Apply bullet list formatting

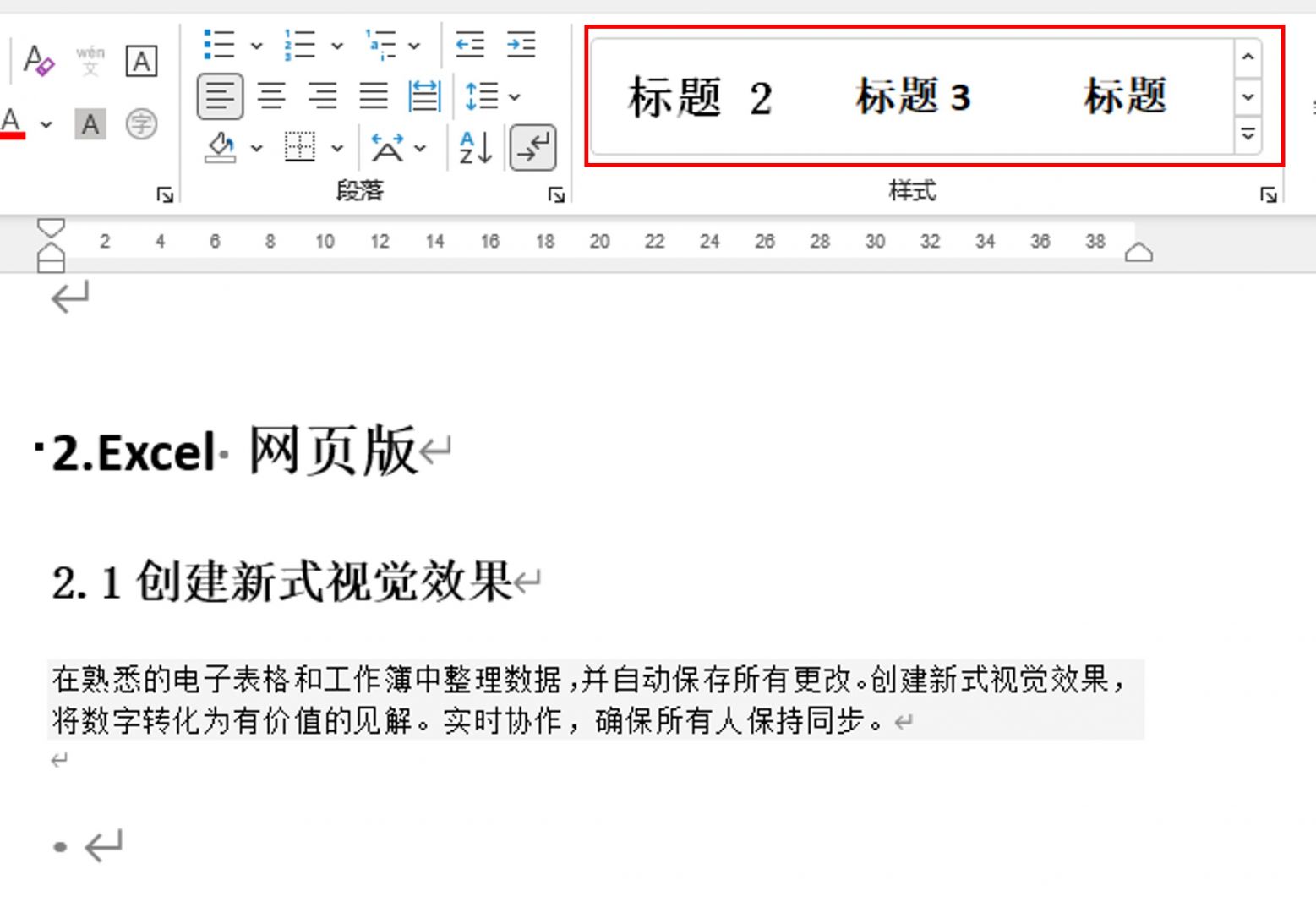(219, 45)
